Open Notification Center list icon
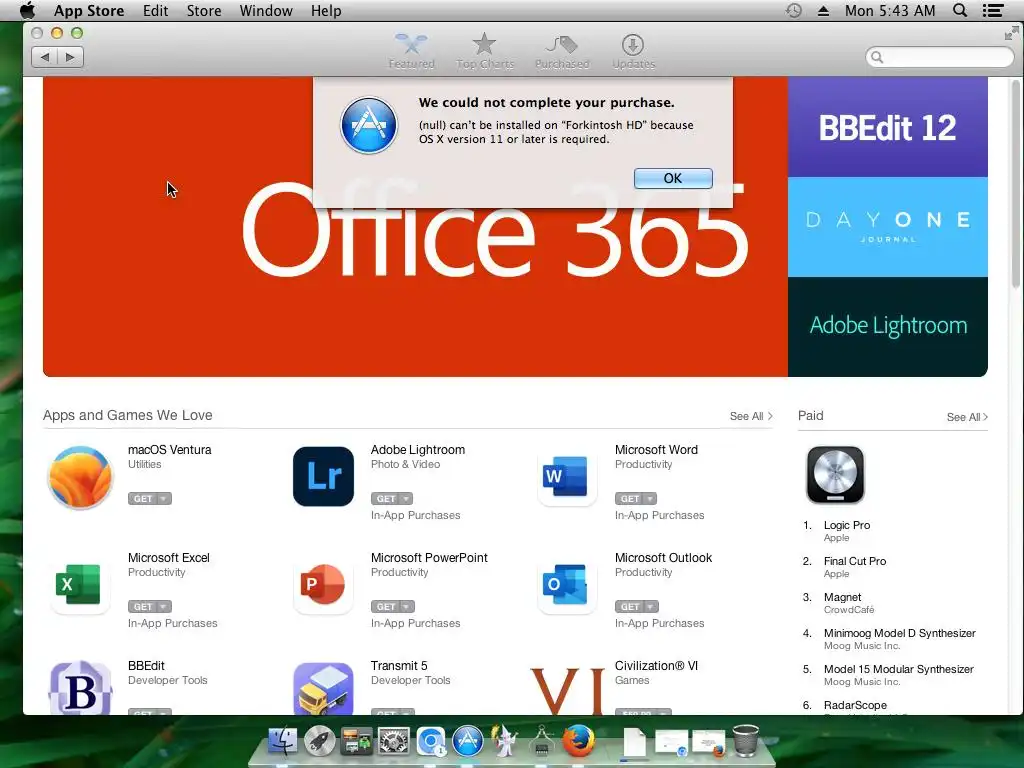1024x768 pixels. [x=993, y=10]
